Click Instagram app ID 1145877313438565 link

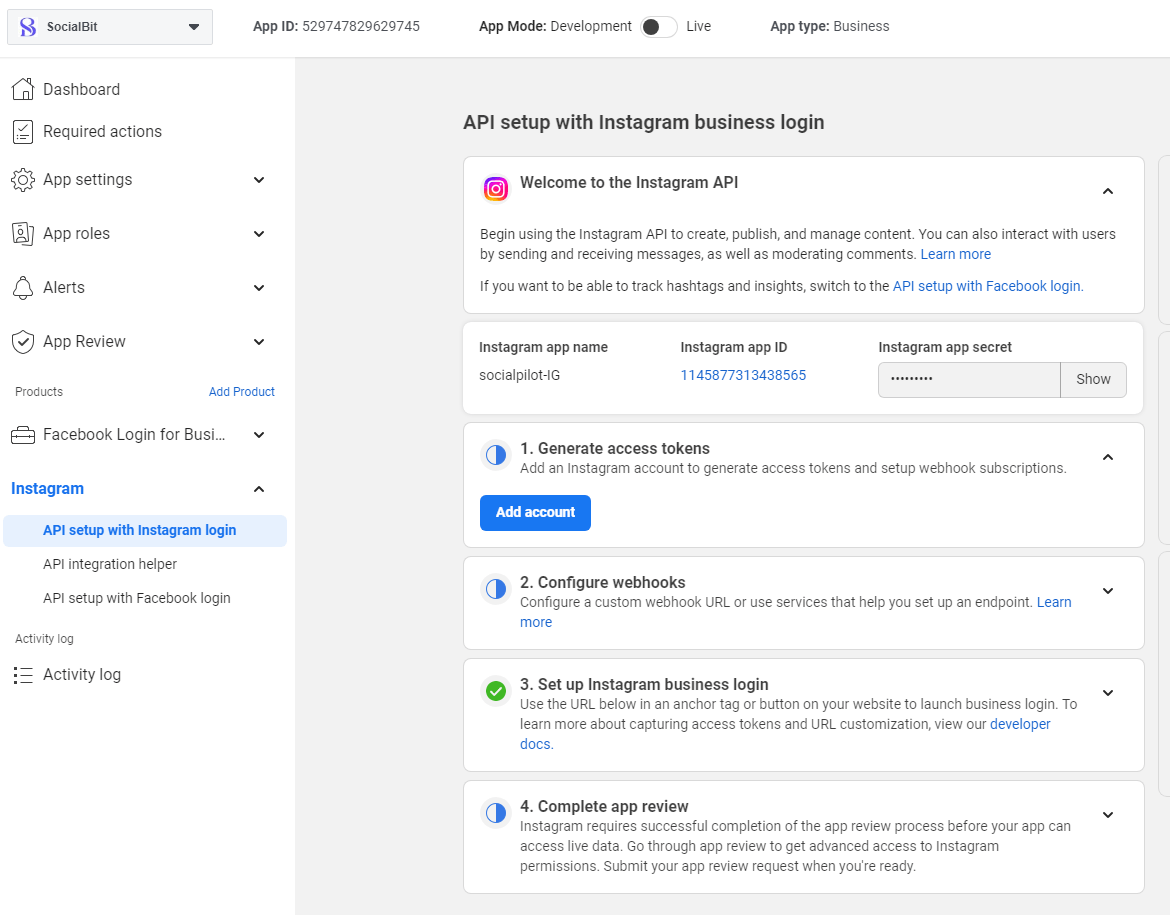point(743,375)
